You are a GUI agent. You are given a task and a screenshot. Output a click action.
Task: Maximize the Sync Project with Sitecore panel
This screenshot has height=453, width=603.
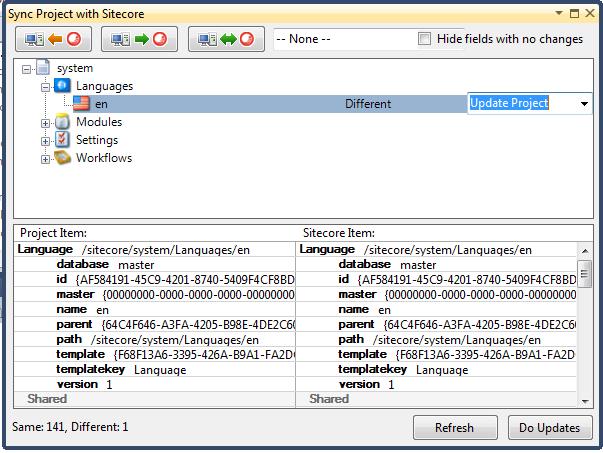(x=574, y=13)
